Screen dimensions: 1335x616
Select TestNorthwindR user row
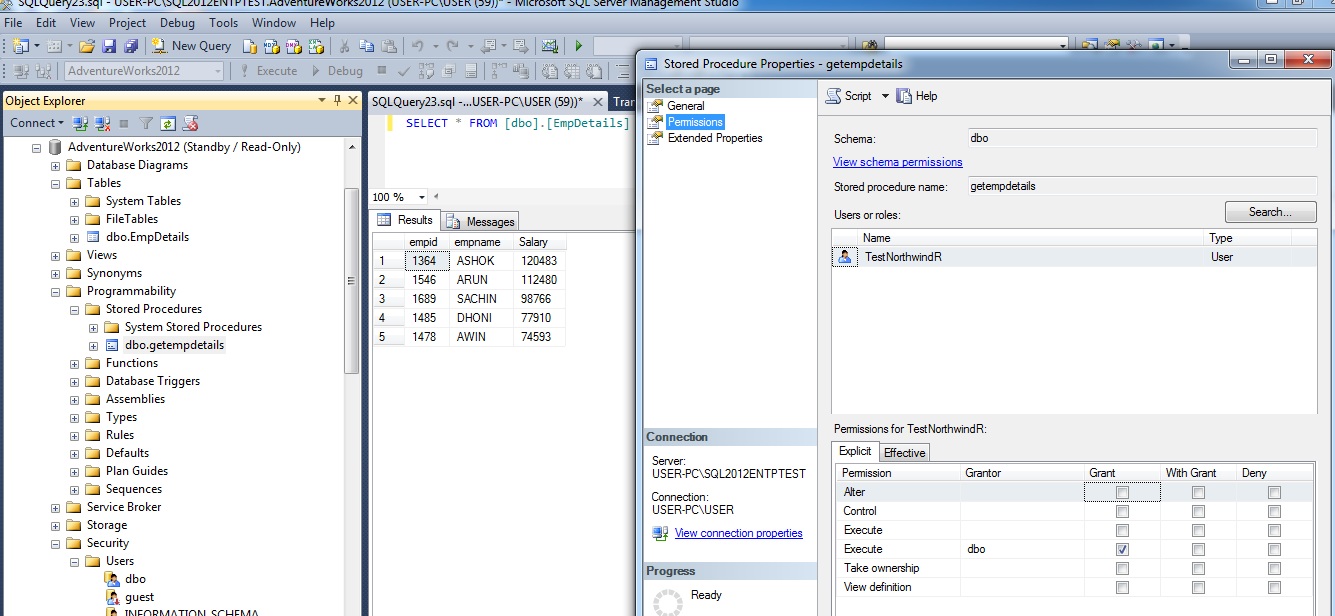pyautogui.click(x=1074, y=257)
